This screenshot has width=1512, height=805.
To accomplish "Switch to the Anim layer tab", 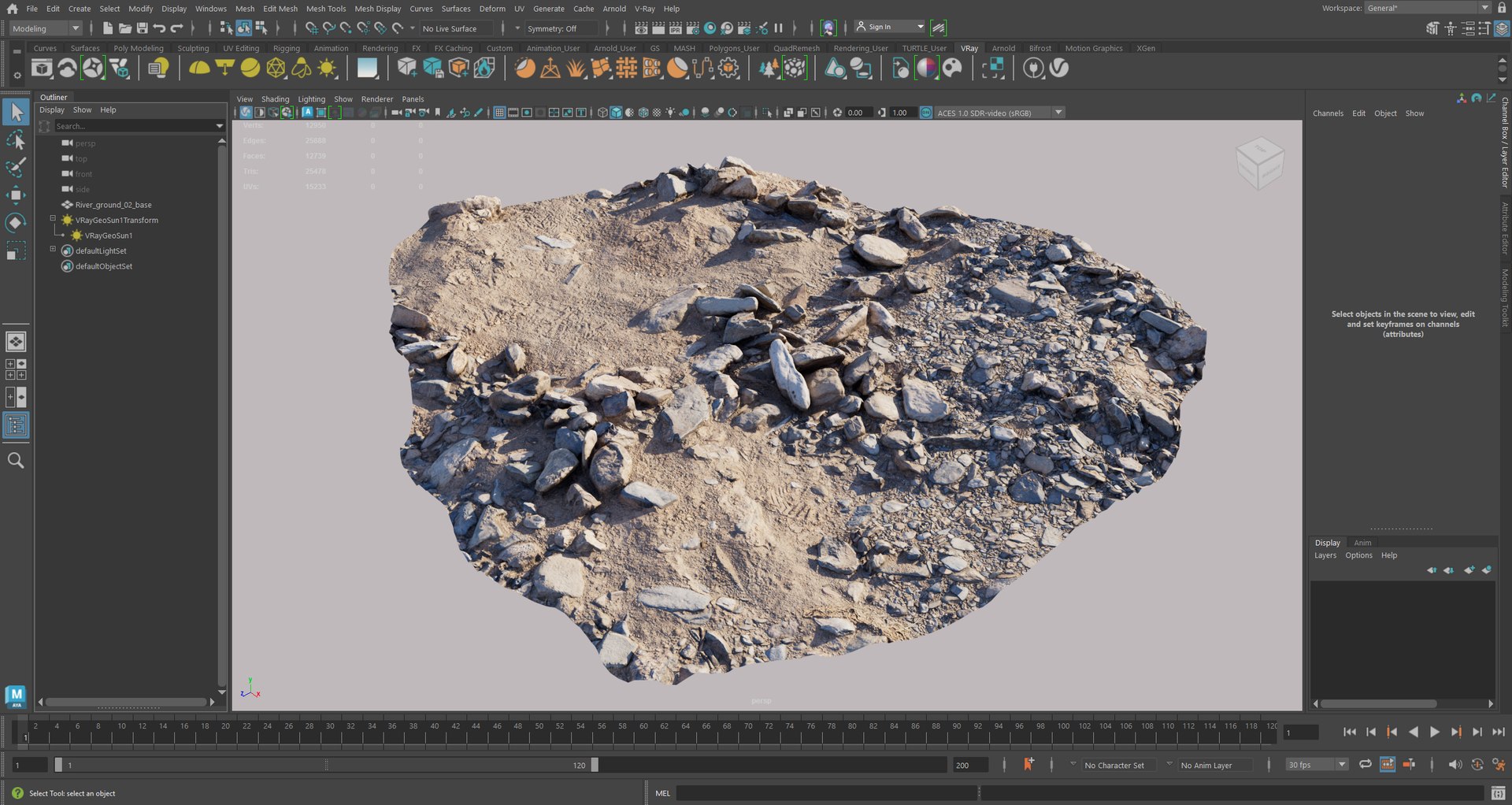I will coord(1362,543).
